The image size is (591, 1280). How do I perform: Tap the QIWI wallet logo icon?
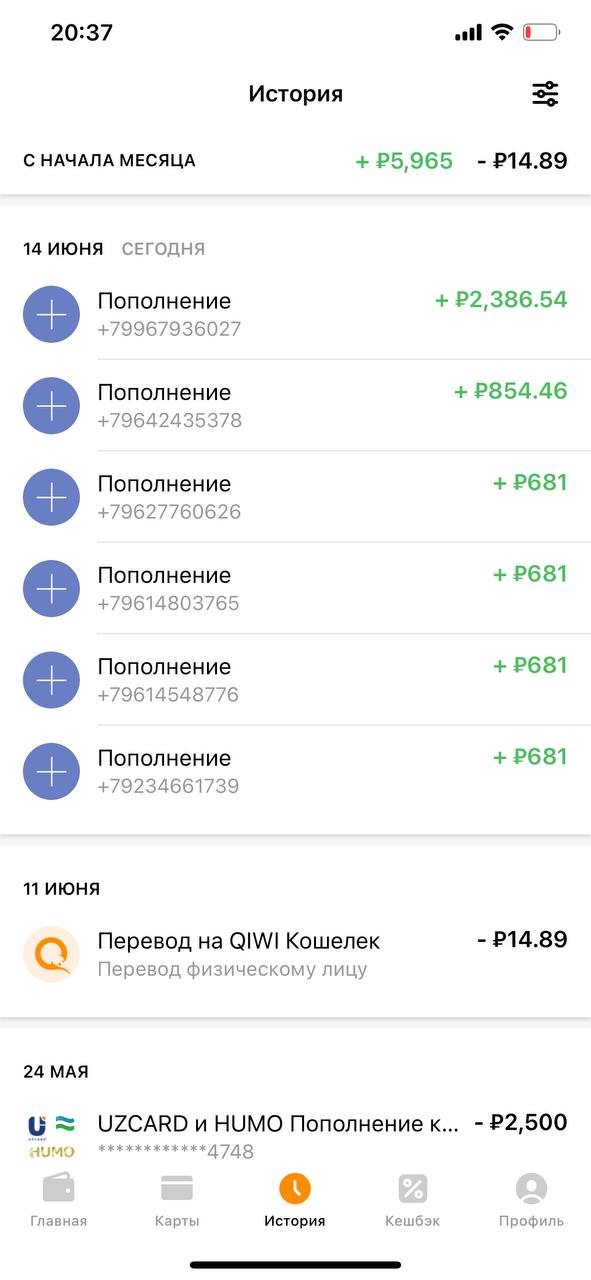(x=51, y=954)
